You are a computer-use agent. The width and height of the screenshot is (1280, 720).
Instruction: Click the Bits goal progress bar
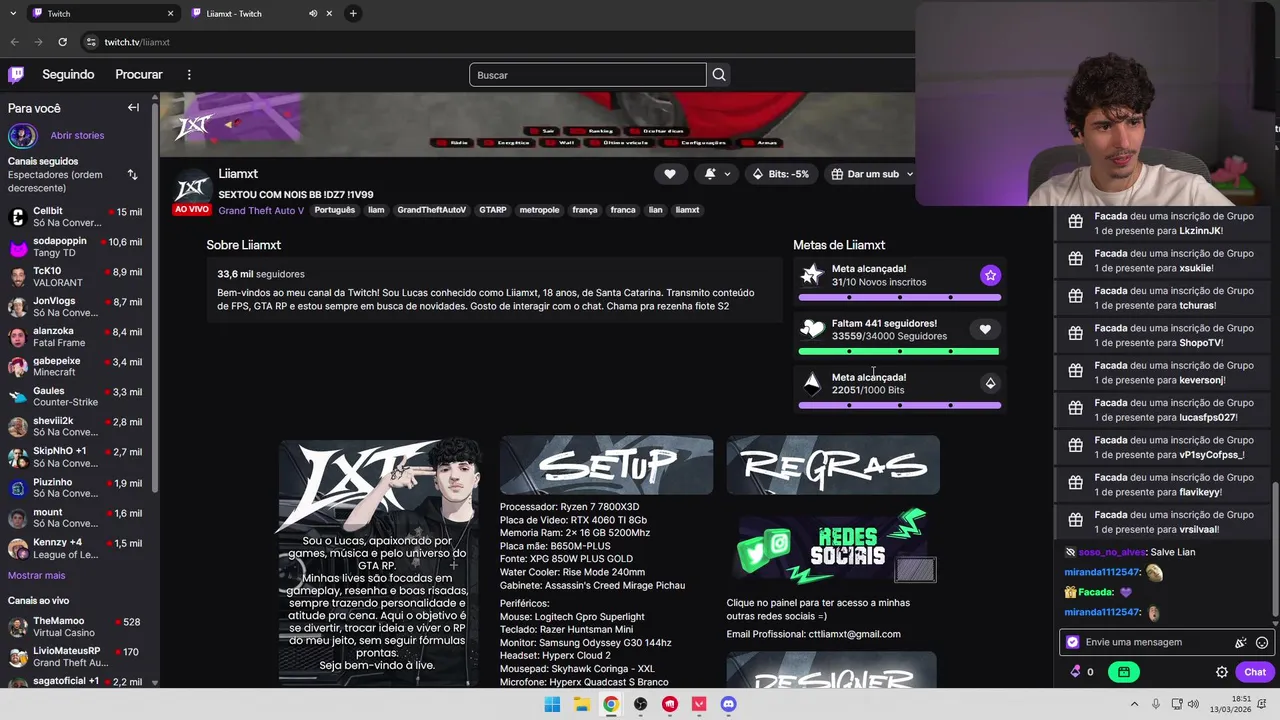point(899,405)
